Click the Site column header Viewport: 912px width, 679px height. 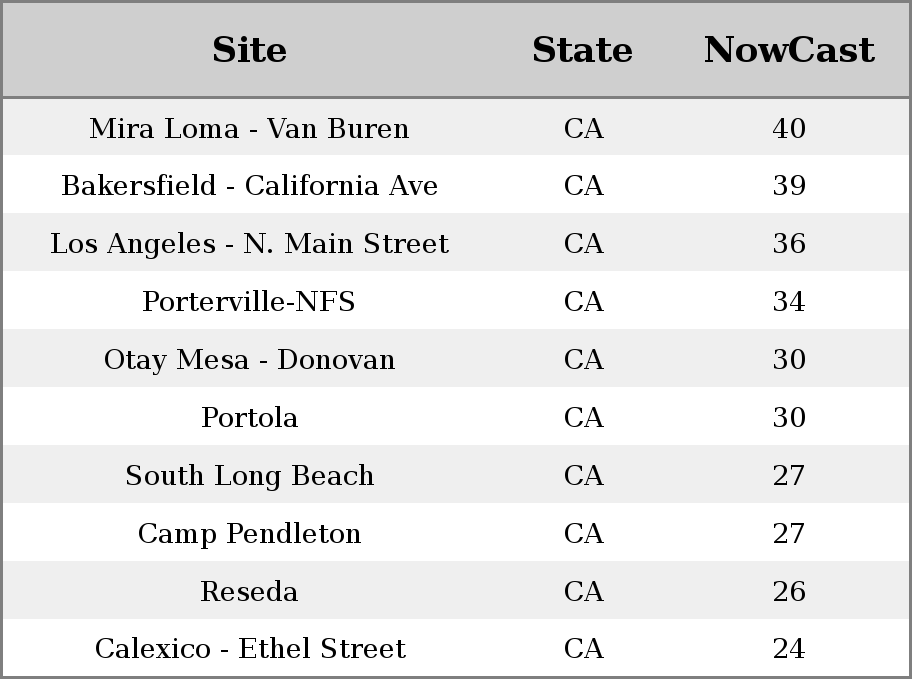250,50
